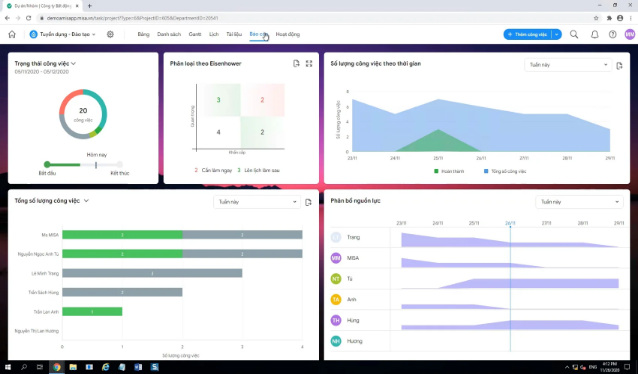This screenshot has width=638, height=374.
Task: Switch to the Hoạt động tab
Action: click(x=288, y=35)
